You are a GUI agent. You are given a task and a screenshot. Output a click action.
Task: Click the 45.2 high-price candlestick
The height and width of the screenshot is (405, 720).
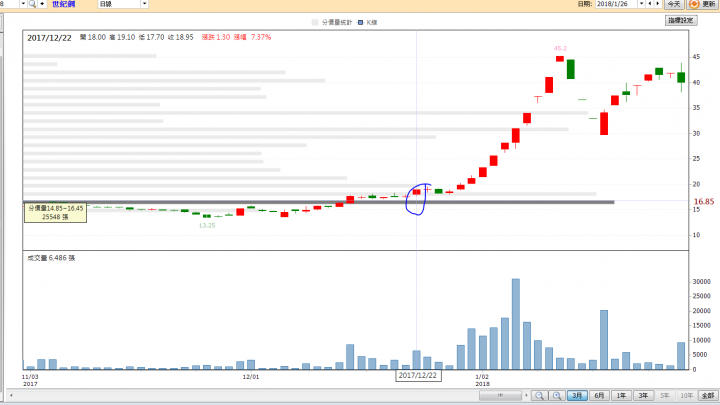pyautogui.click(x=560, y=59)
